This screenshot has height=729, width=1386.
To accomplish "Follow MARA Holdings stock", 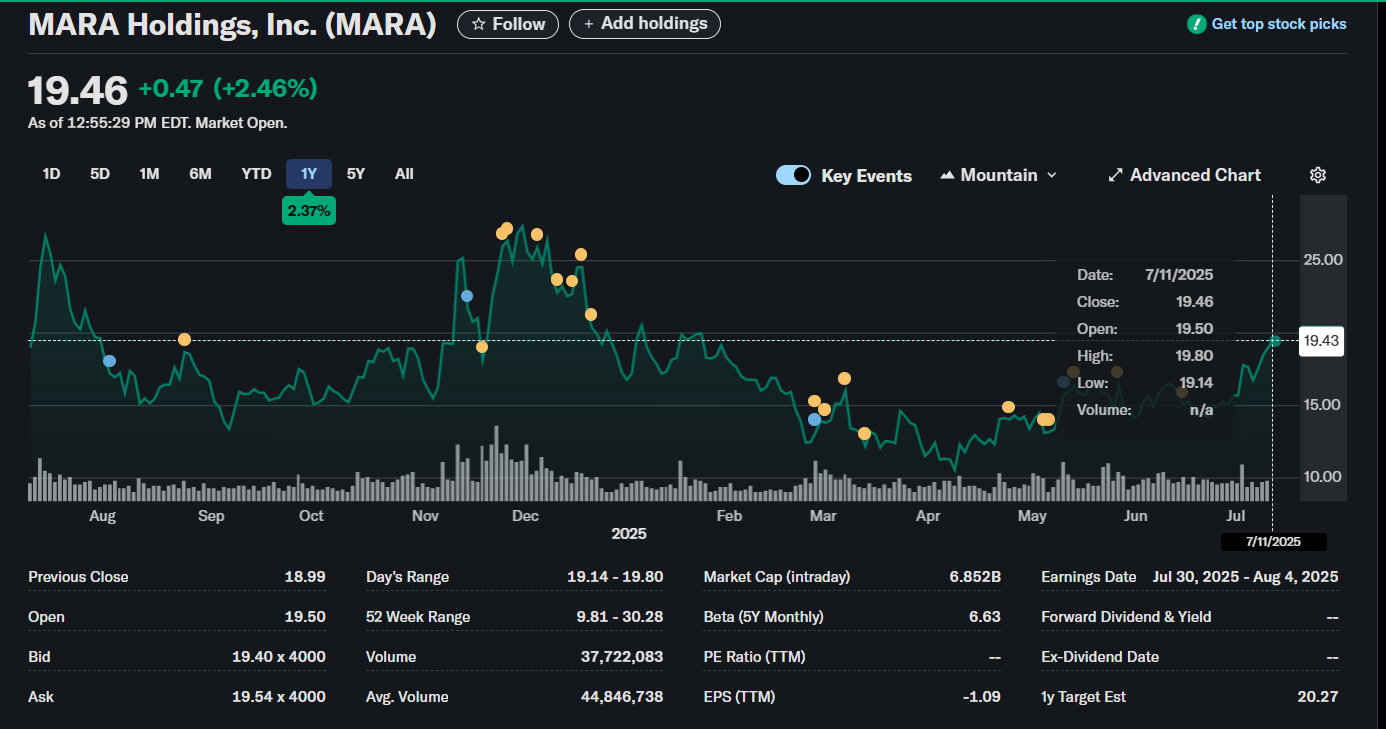I will pyautogui.click(x=508, y=24).
